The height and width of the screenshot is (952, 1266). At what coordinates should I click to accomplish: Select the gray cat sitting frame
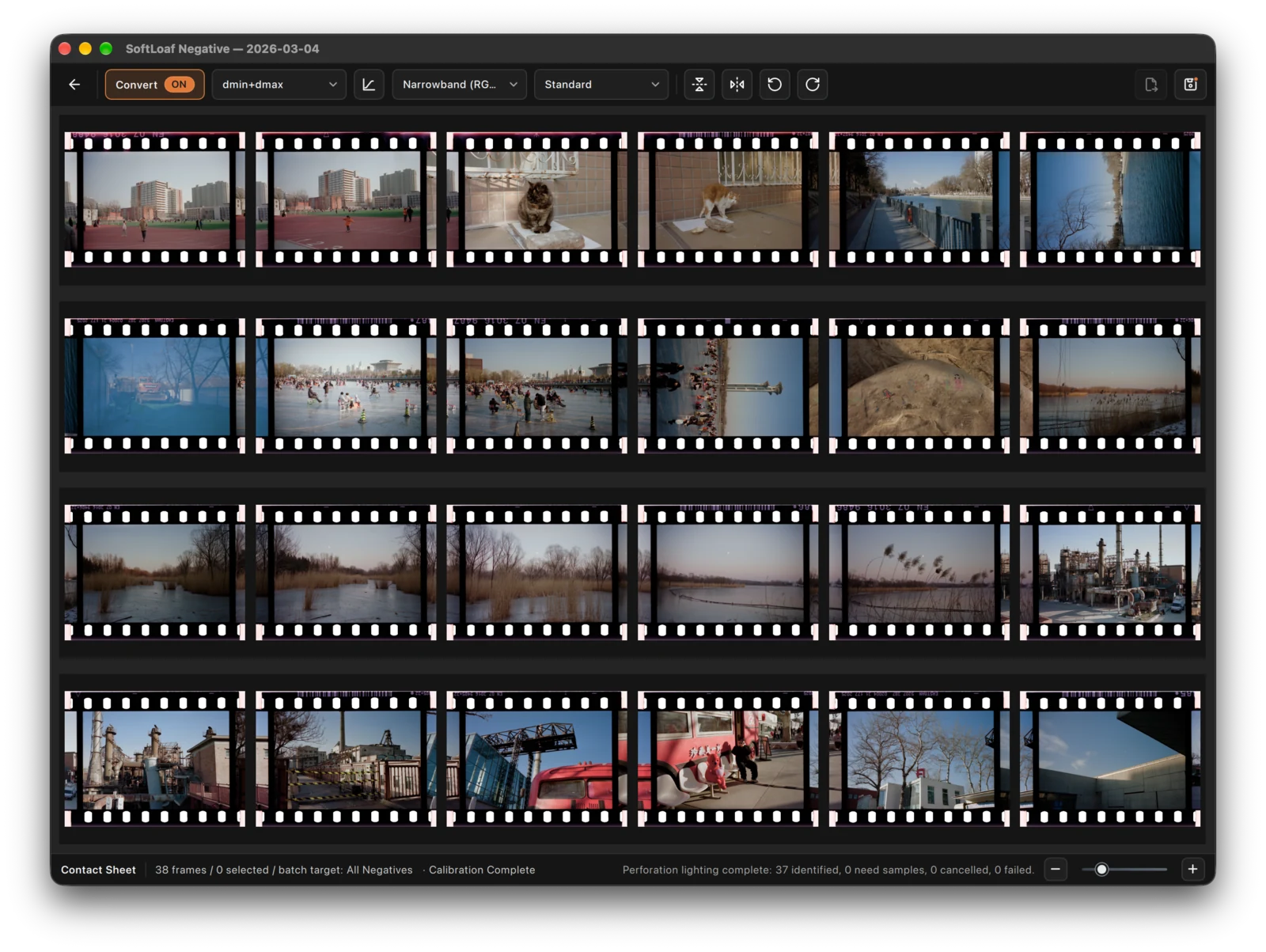tap(536, 199)
